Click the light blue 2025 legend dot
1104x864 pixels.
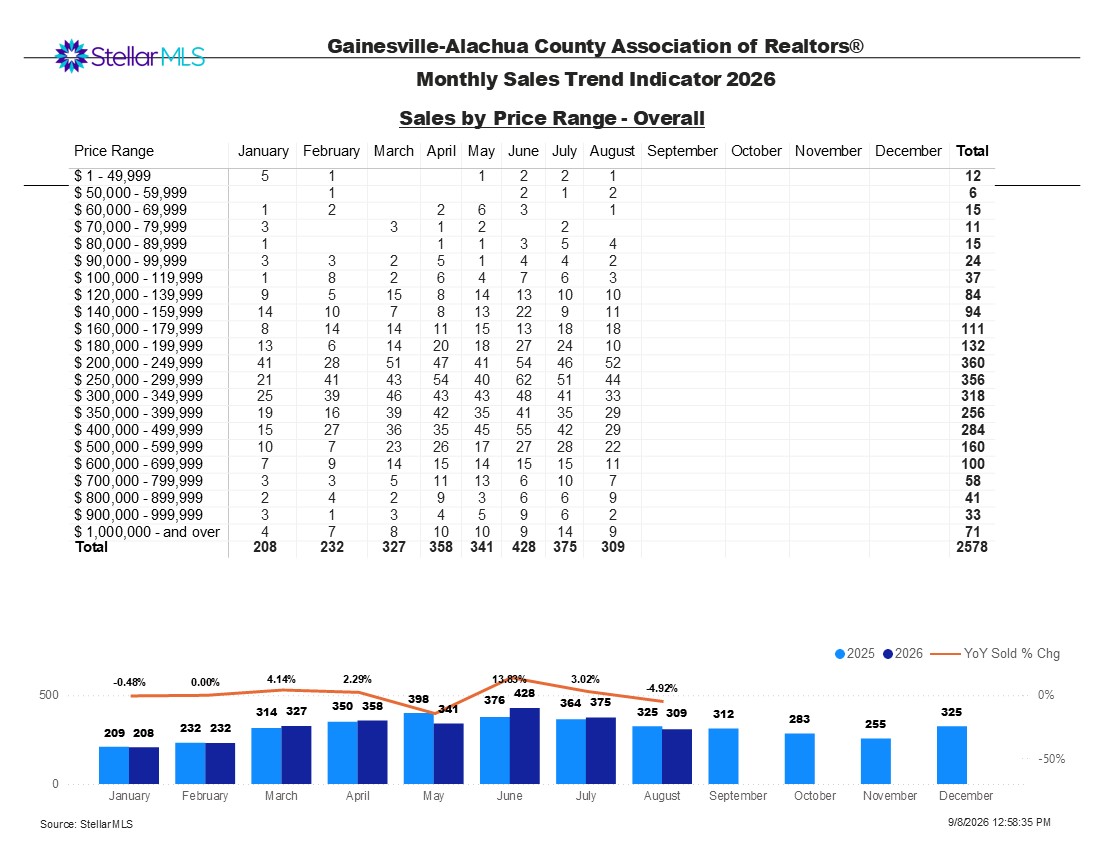click(839, 654)
